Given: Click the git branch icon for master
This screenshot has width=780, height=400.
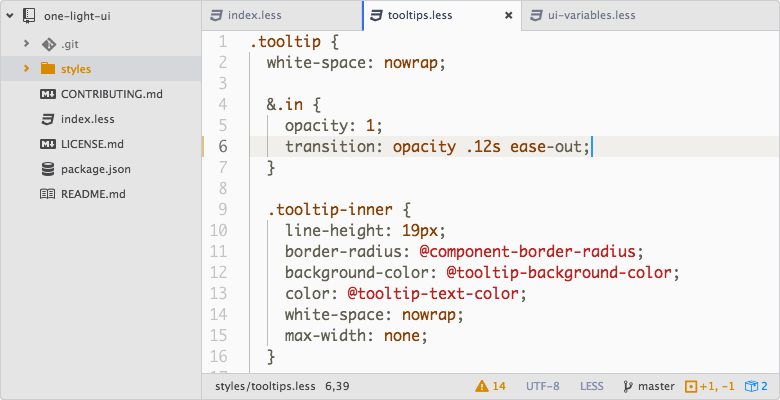Looking at the screenshot, I should click(628, 386).
